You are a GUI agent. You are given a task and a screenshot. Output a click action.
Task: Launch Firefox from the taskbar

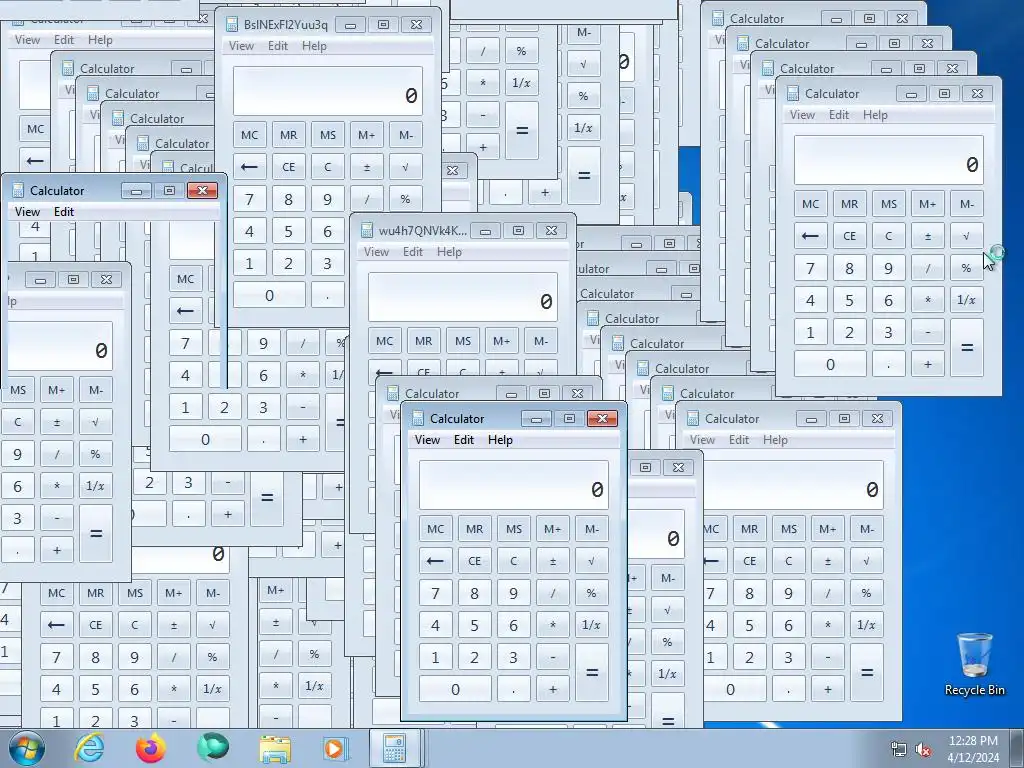point(151,748)
